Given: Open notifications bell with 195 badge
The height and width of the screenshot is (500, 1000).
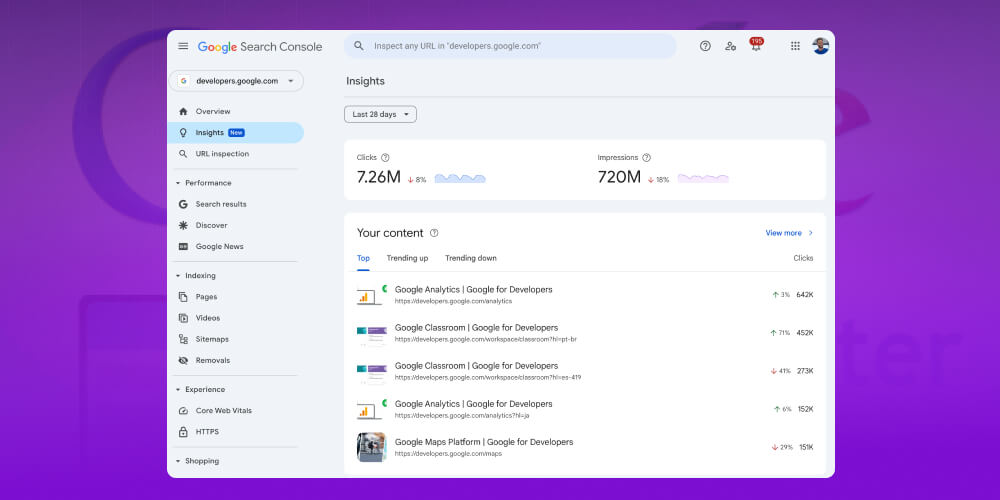Looking at the screenshot, I should coord(756,45).
